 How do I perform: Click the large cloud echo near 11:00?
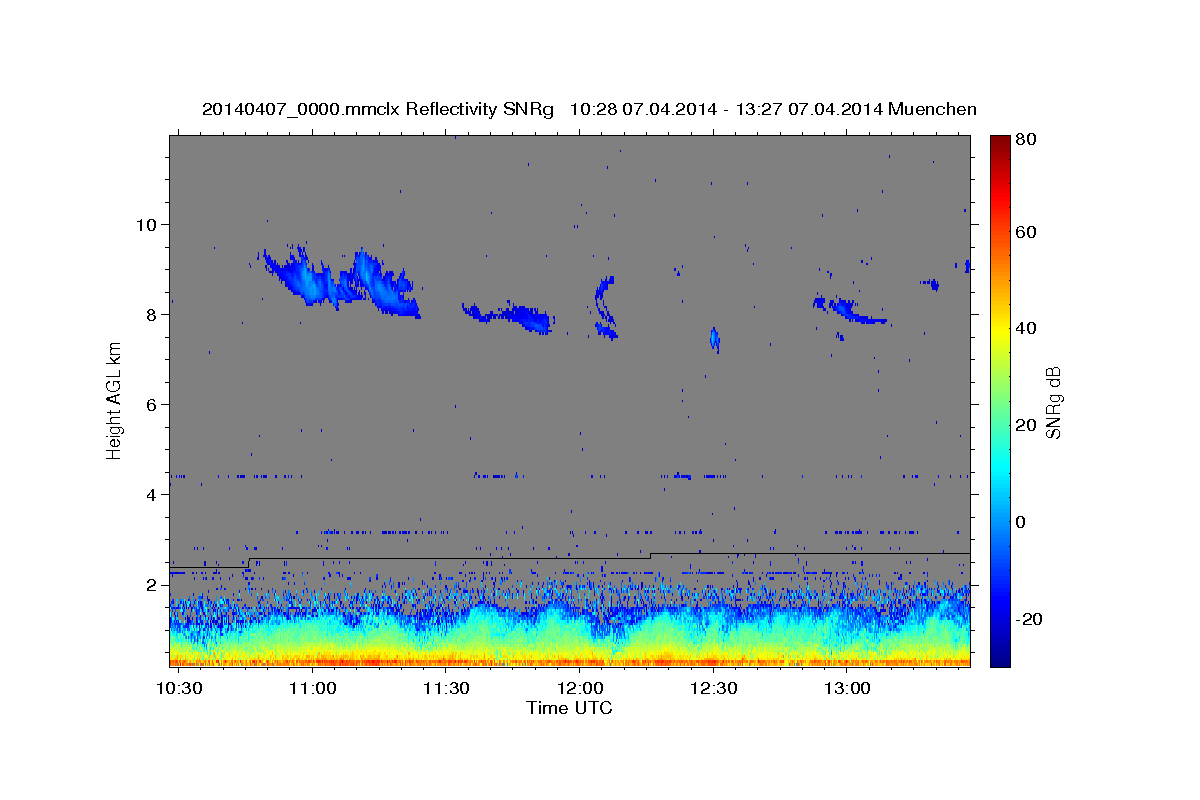point(340,283)
